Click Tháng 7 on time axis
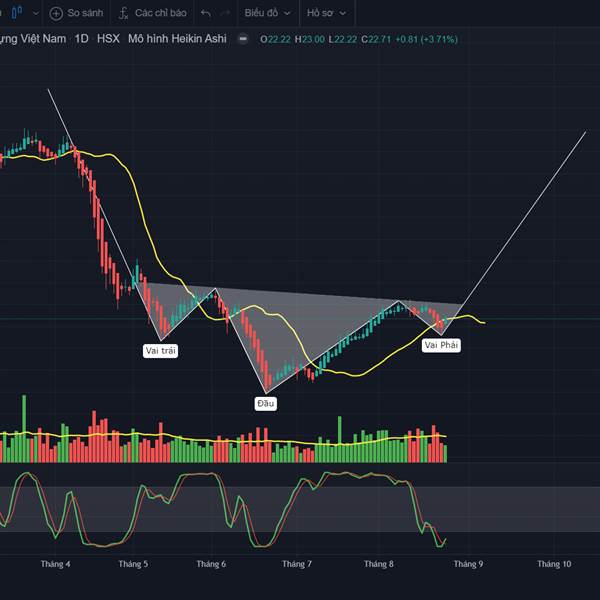This screenshot has height=600, width=600. click(x=297, y=564)
